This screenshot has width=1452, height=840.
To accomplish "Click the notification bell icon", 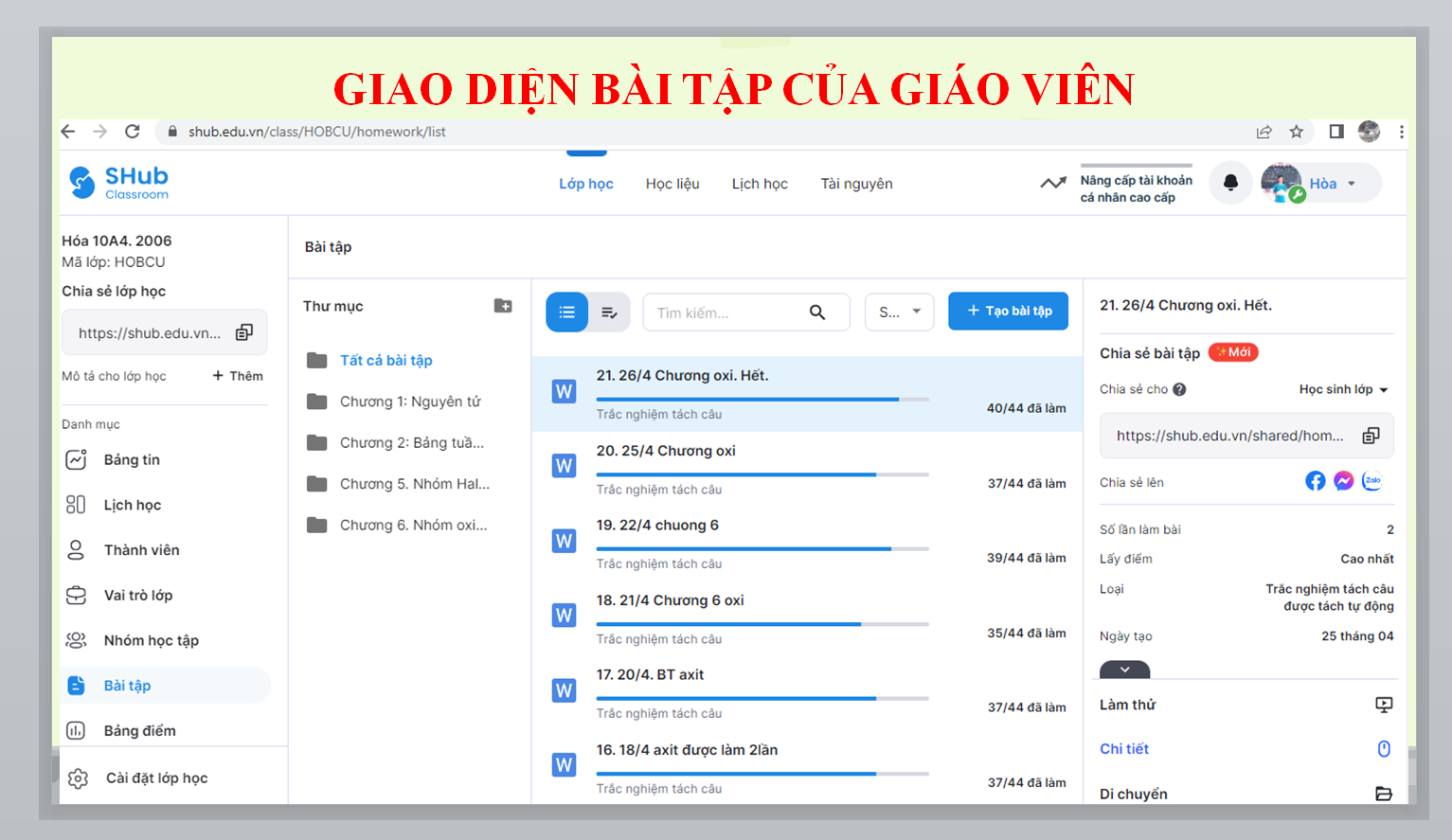I will tap(1230, 183).
